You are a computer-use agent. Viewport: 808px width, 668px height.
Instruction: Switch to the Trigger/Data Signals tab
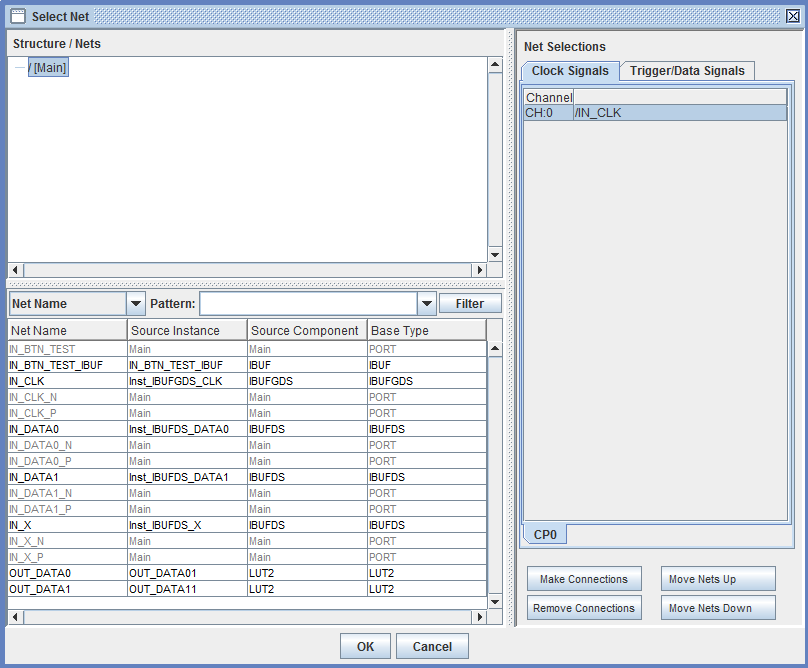point(687,71)
